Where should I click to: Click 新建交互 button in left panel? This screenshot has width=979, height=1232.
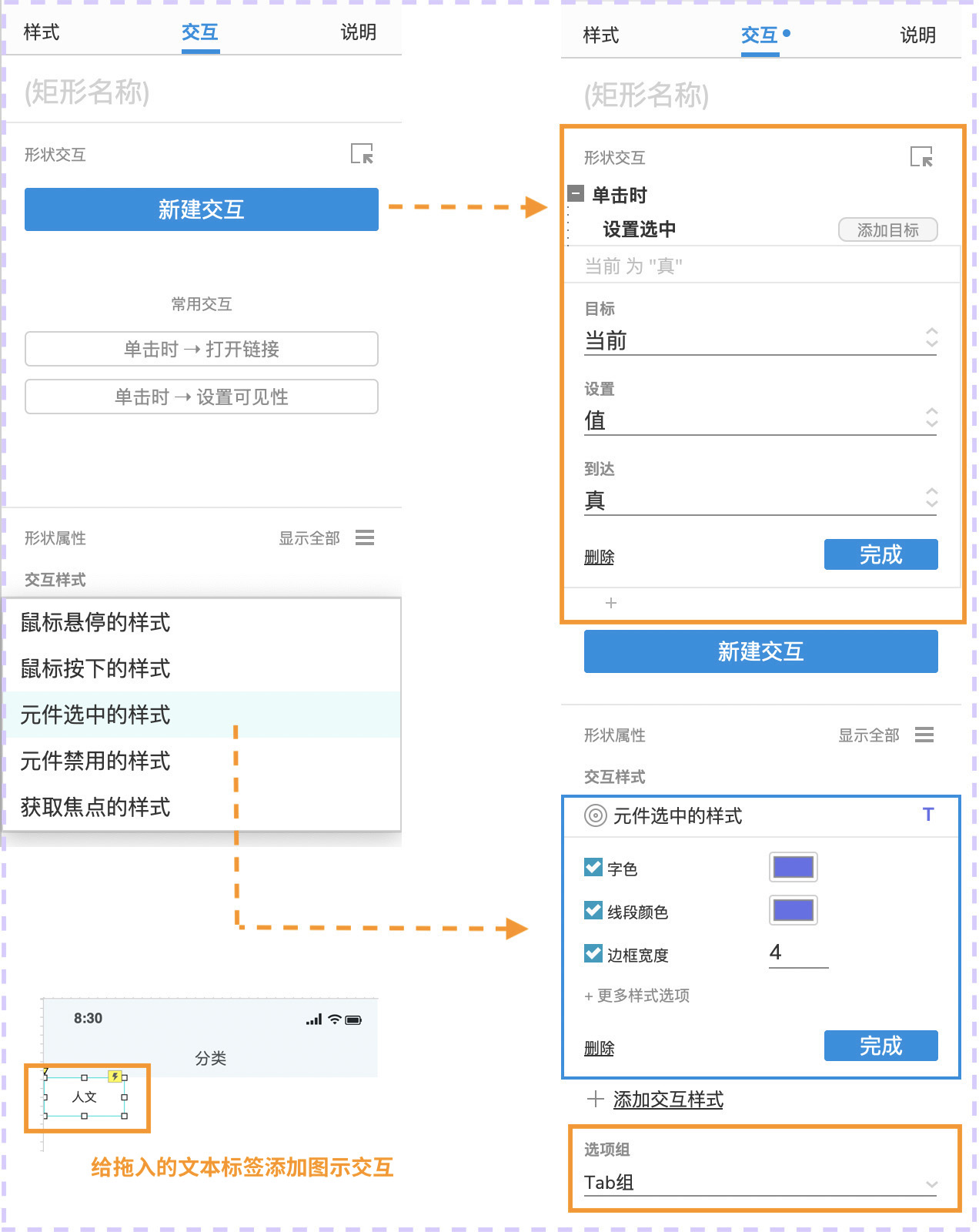[202, 209]
